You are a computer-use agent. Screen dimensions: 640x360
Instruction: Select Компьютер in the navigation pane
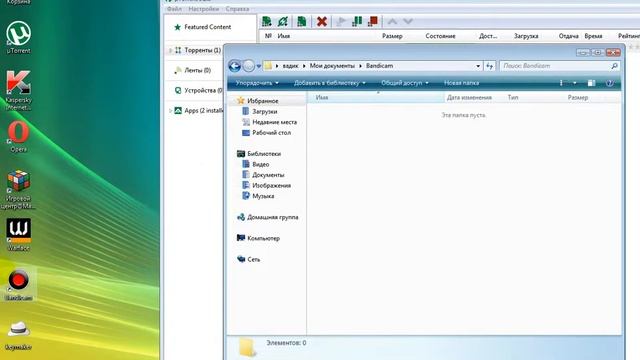point(258,238)
